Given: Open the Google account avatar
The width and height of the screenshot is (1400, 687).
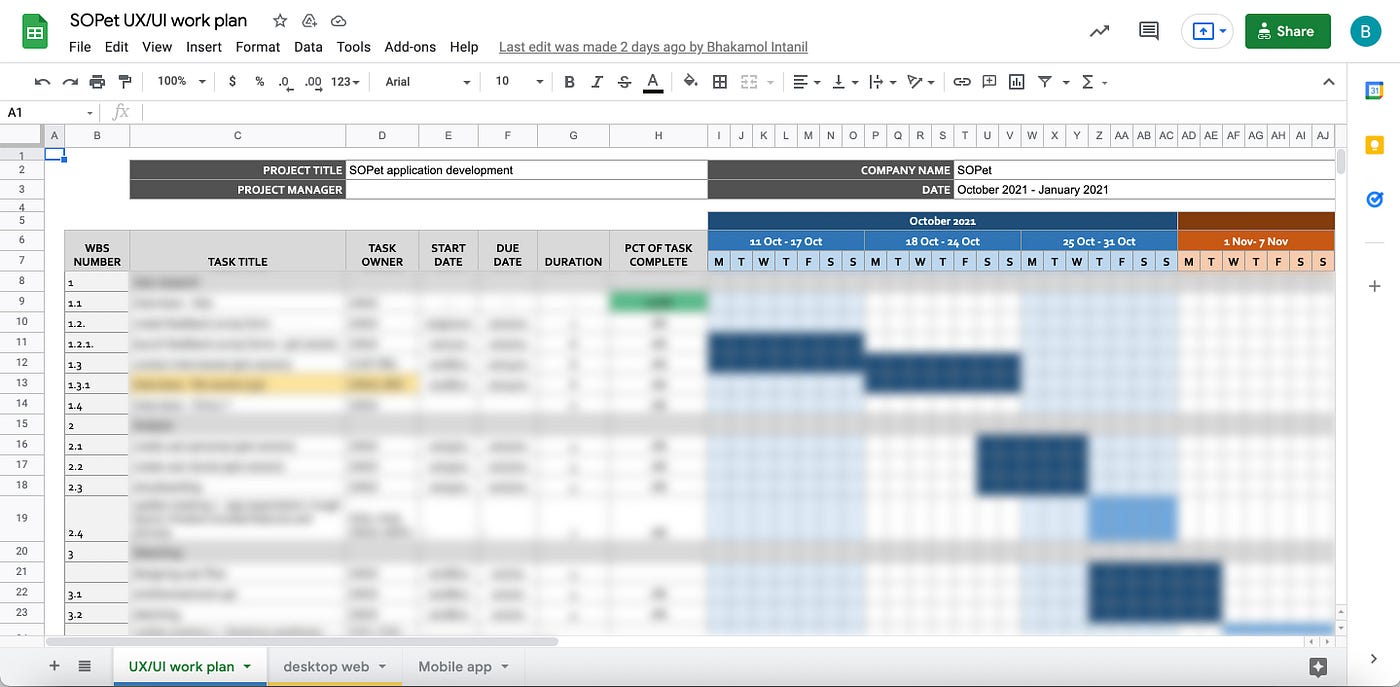Looking at the screenshot, I should tap(1365, 31).
